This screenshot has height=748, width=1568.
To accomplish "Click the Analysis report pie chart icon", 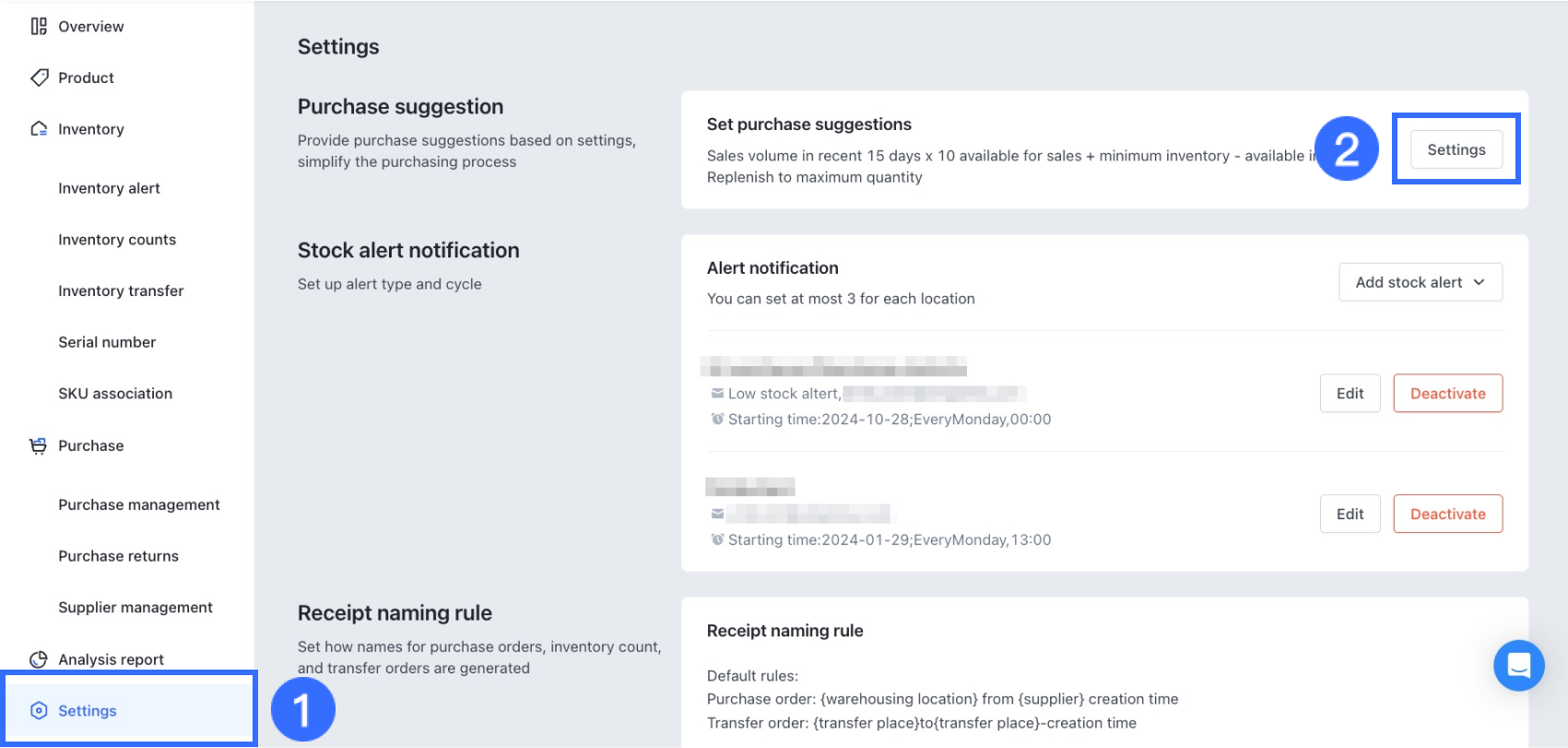I will tap(39, 659).
